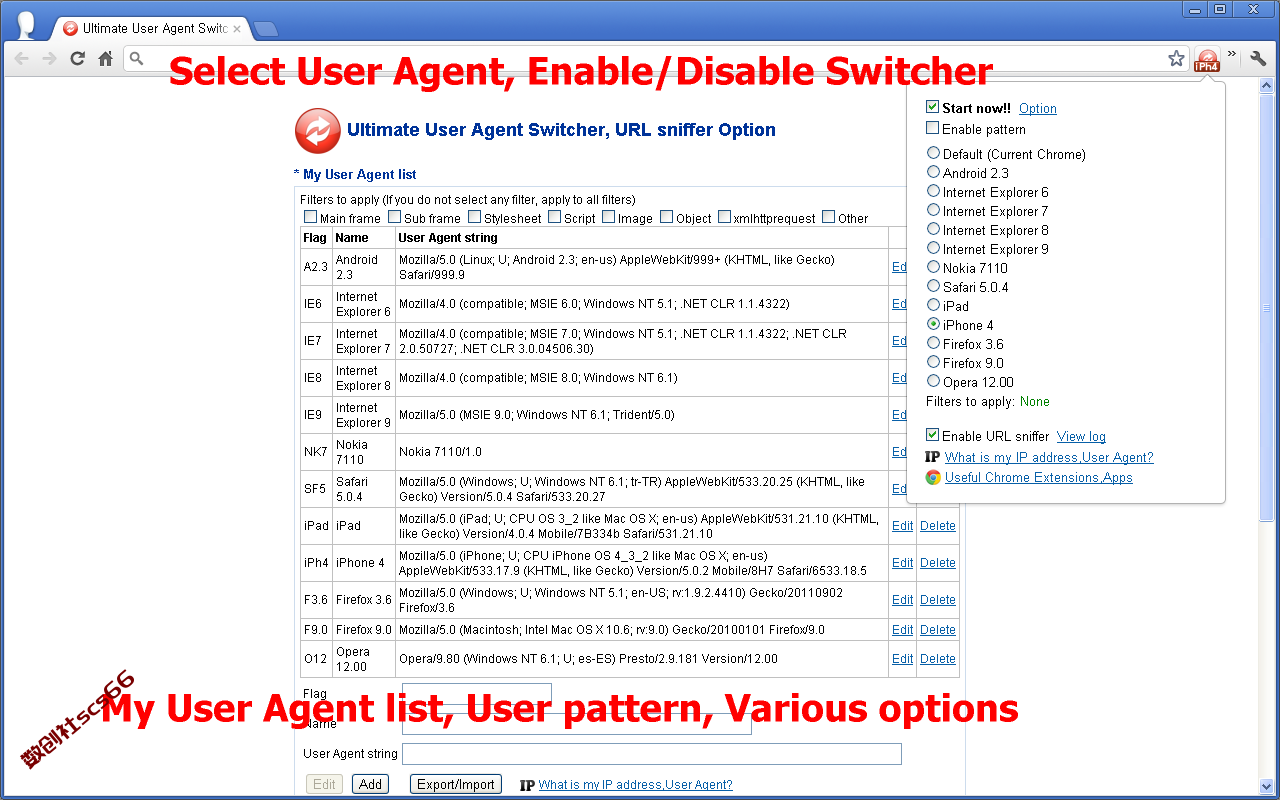
Task: Edit the Firefox 3.6 row
Action: tap(902, 600)
